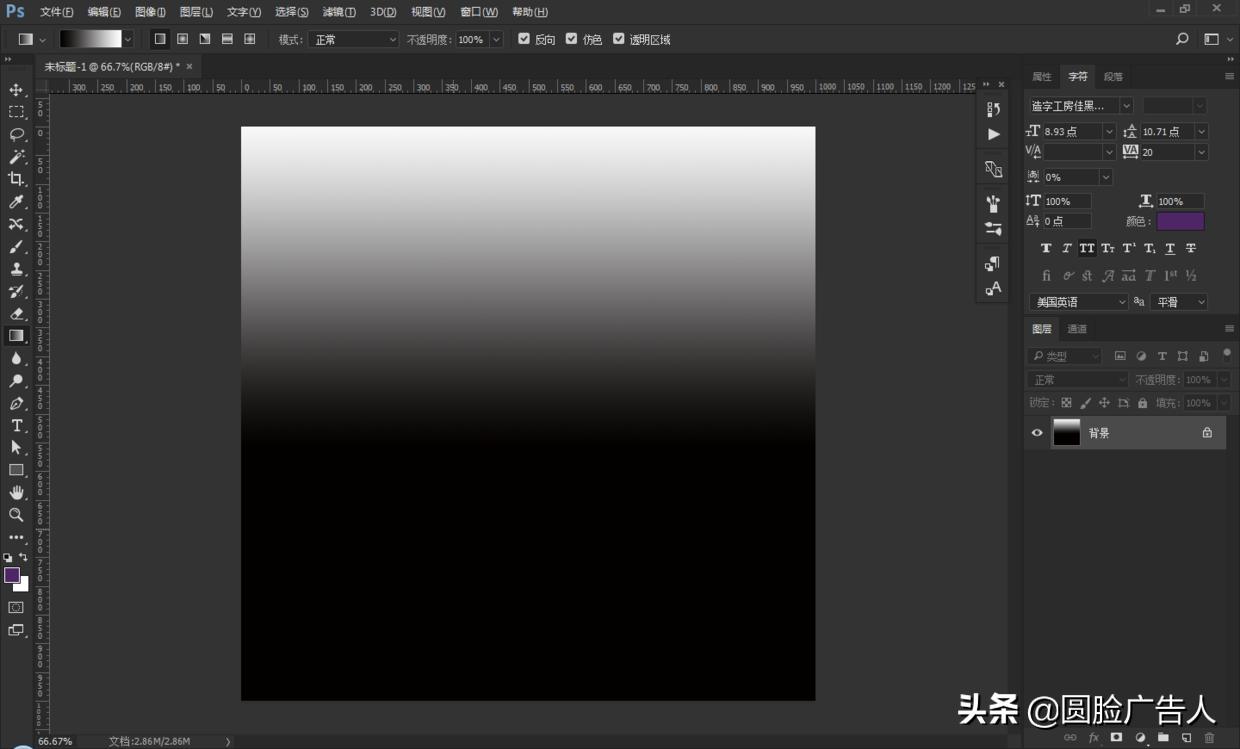Open the 滤镜 (Filter) menu
Screen dimensions: 1240x749
[339, 12]
